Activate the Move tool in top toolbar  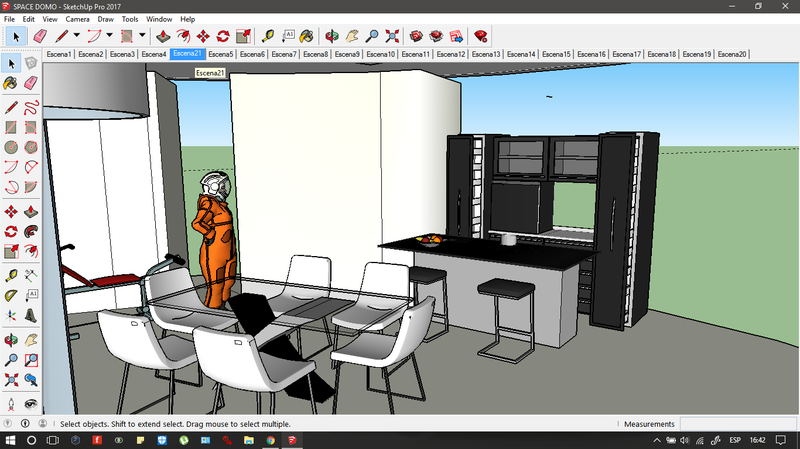tap(203, 36)
